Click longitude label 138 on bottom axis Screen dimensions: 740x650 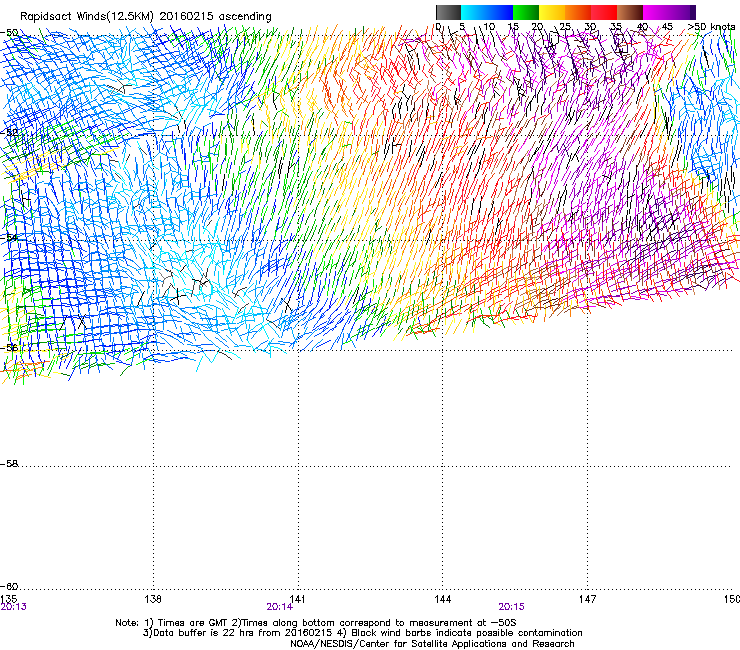153,599
